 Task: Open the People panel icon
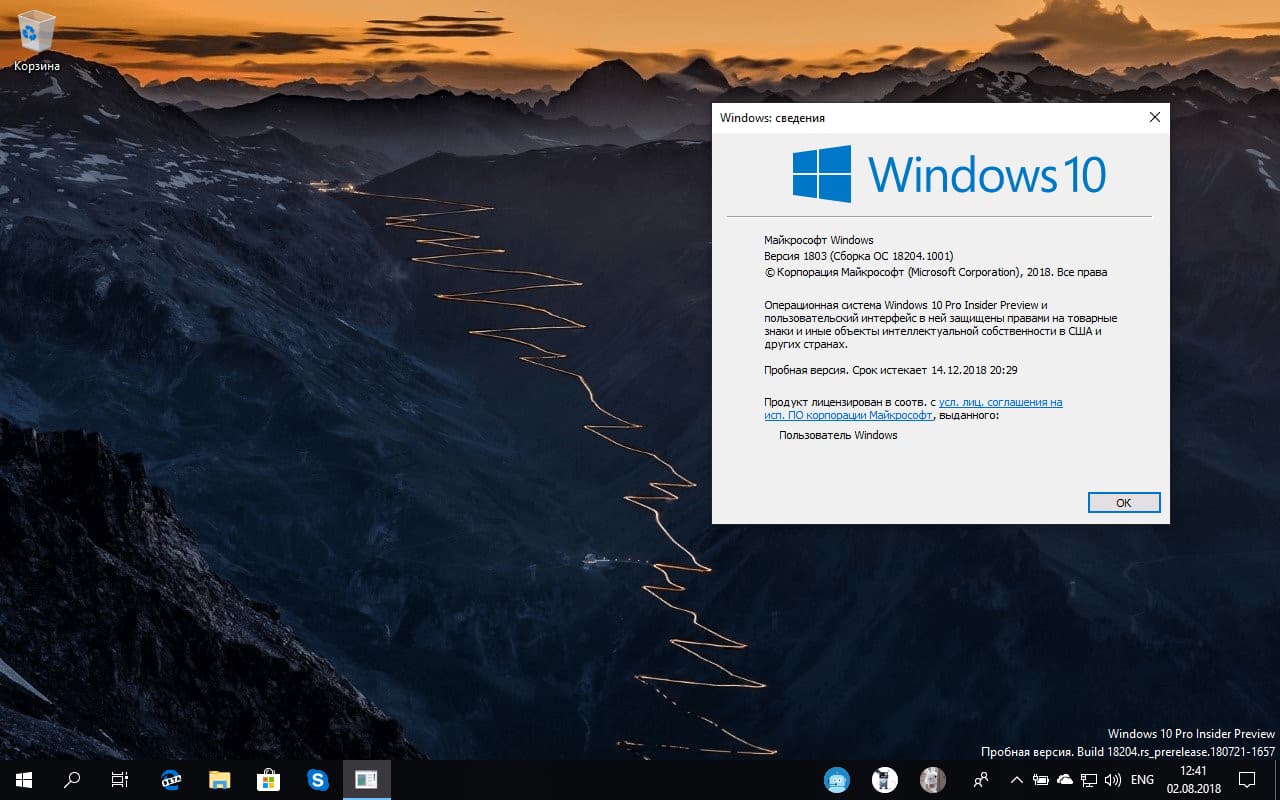[x=982, y=780]
